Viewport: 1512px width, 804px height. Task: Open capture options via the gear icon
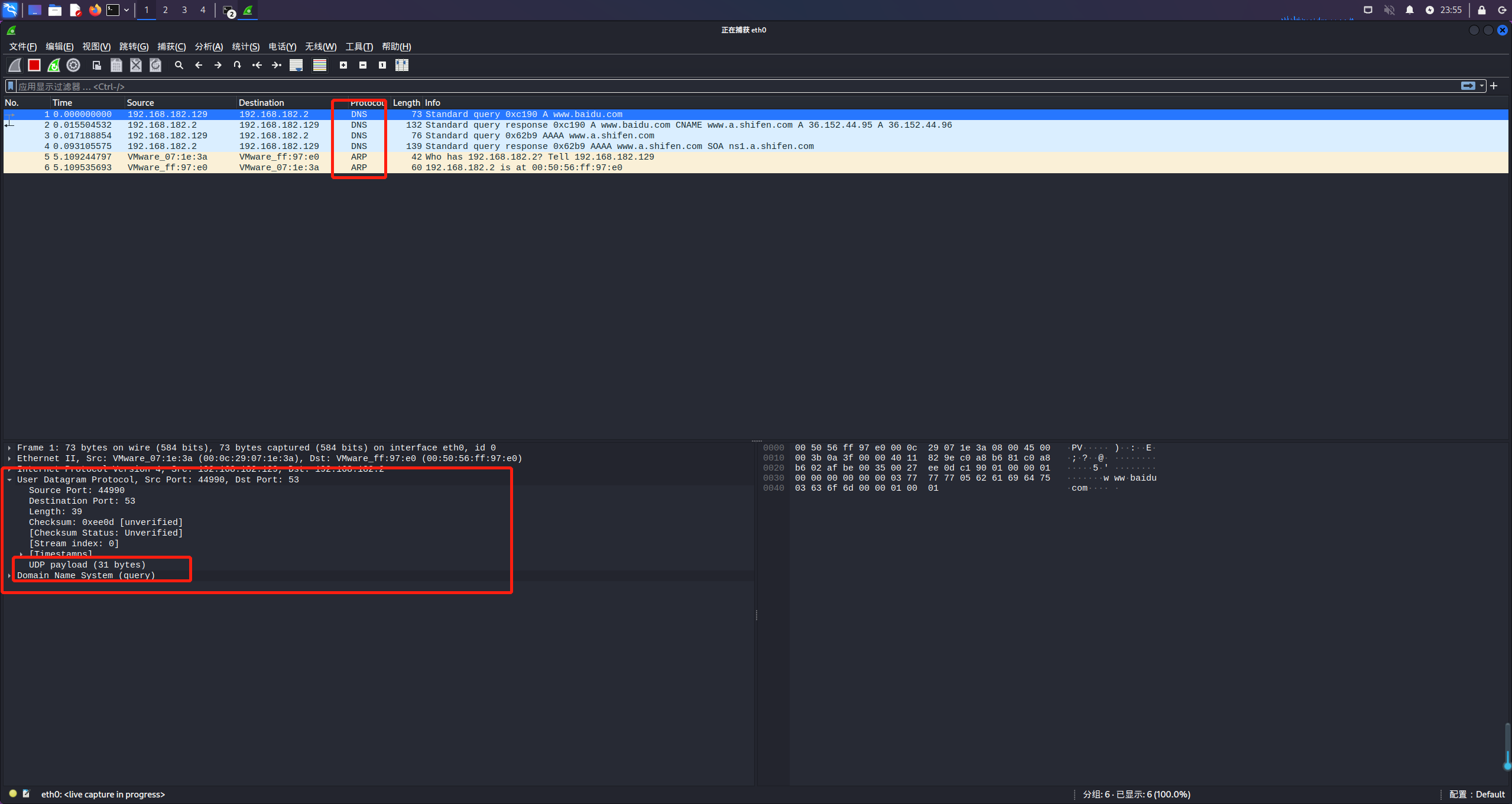point(73,65)
